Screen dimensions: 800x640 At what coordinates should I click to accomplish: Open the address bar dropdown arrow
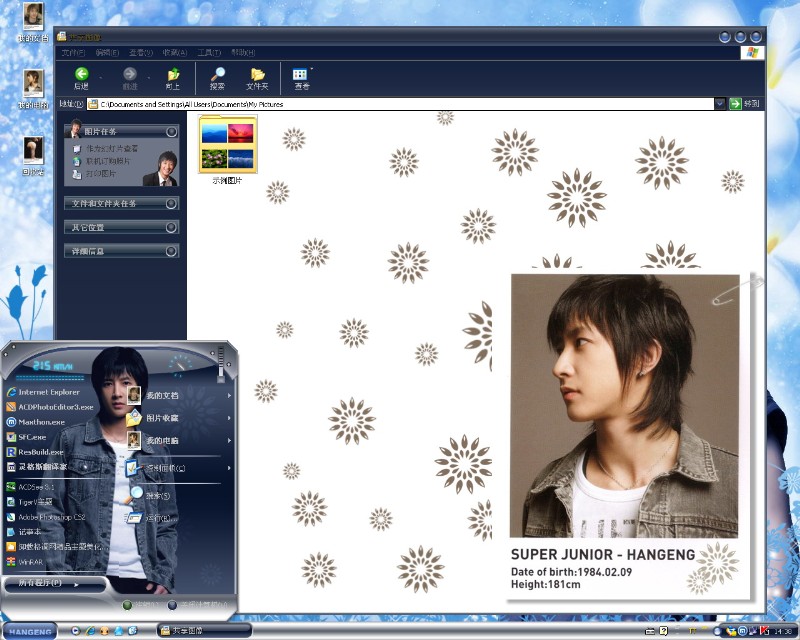click(719, 104)
